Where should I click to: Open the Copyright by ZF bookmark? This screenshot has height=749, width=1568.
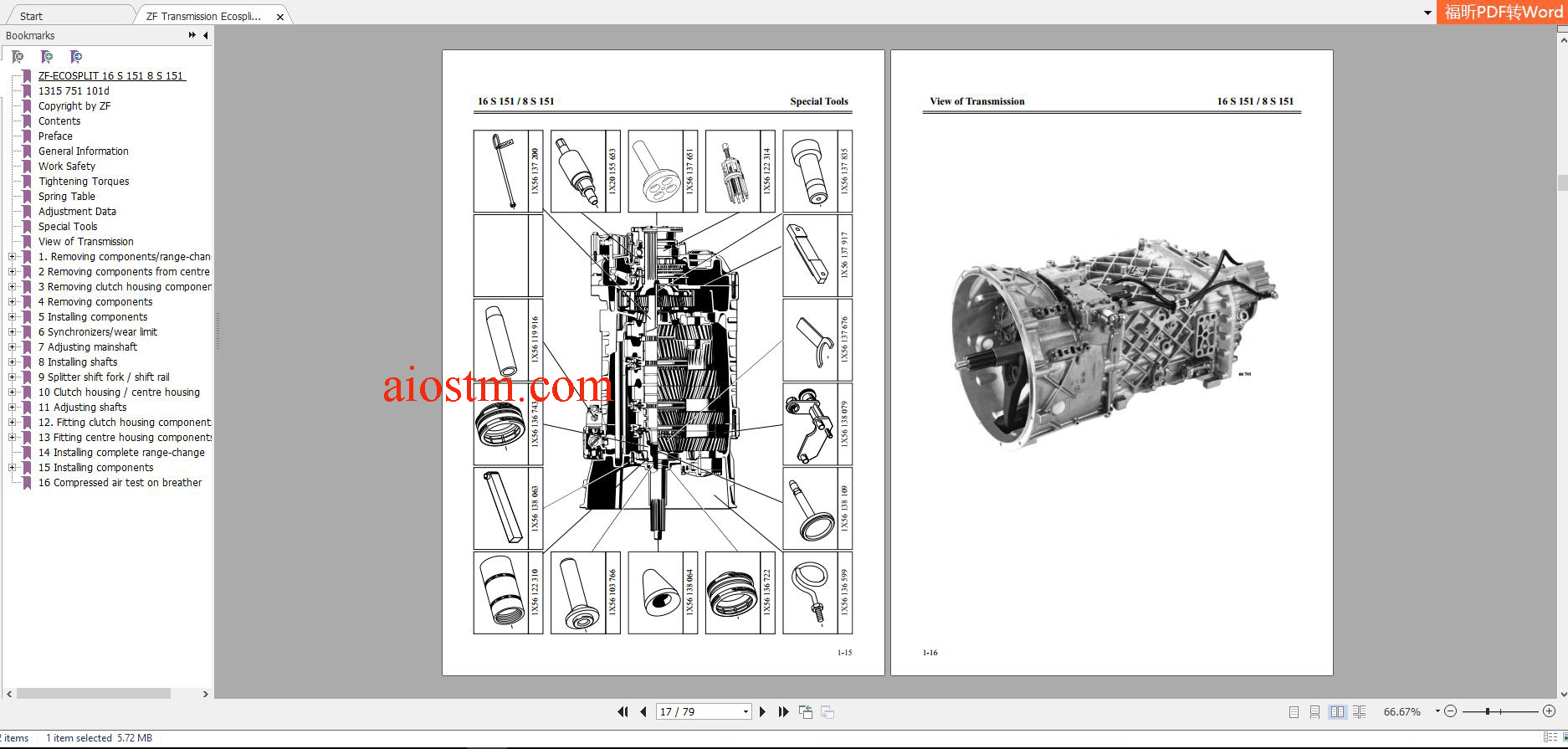click(x=74, y=106)
